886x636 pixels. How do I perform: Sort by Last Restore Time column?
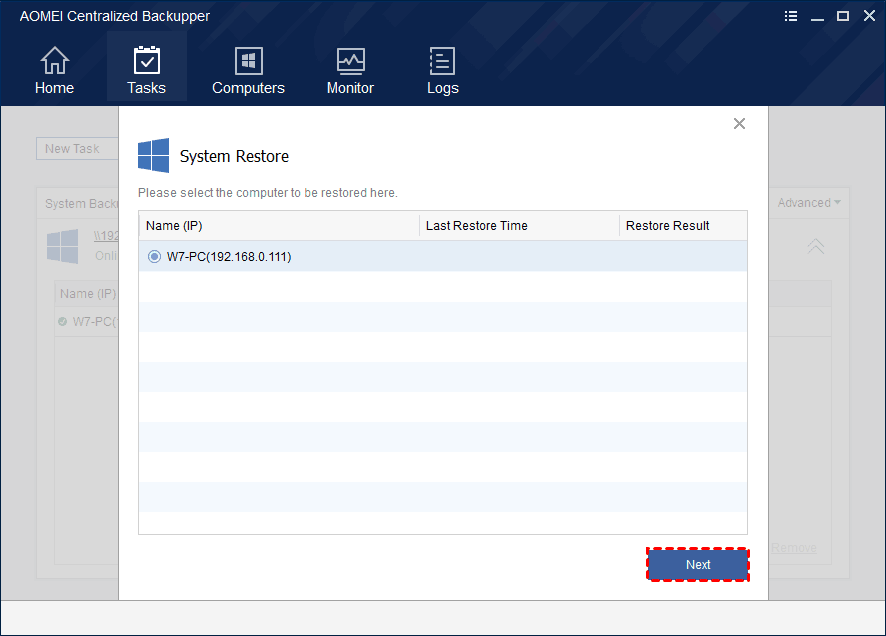pyautogui.click(x=476, y=226)
